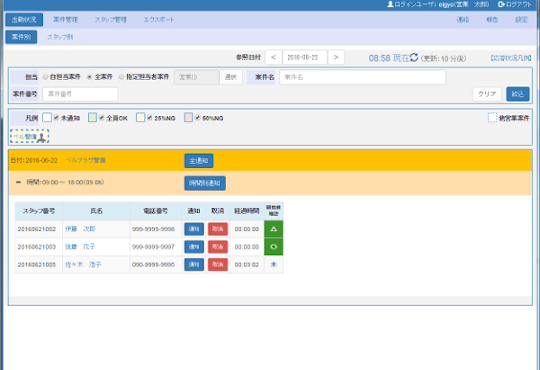Select the 全案件 radio button
This screenshot has width=540, height=370.
tap(89, 77)
